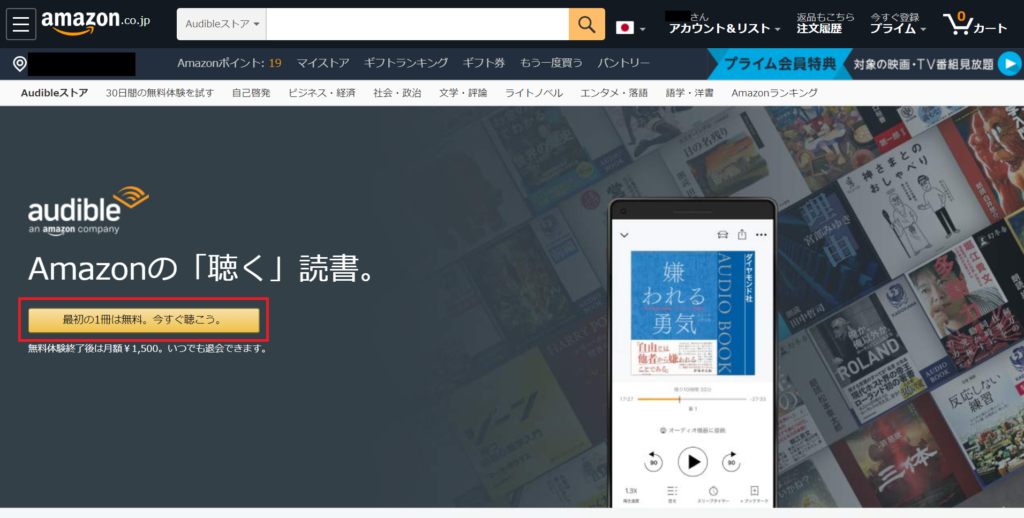
Task: Play Prime video via blue play icon
Action: pyautogui.click(x=1010, y=64)
